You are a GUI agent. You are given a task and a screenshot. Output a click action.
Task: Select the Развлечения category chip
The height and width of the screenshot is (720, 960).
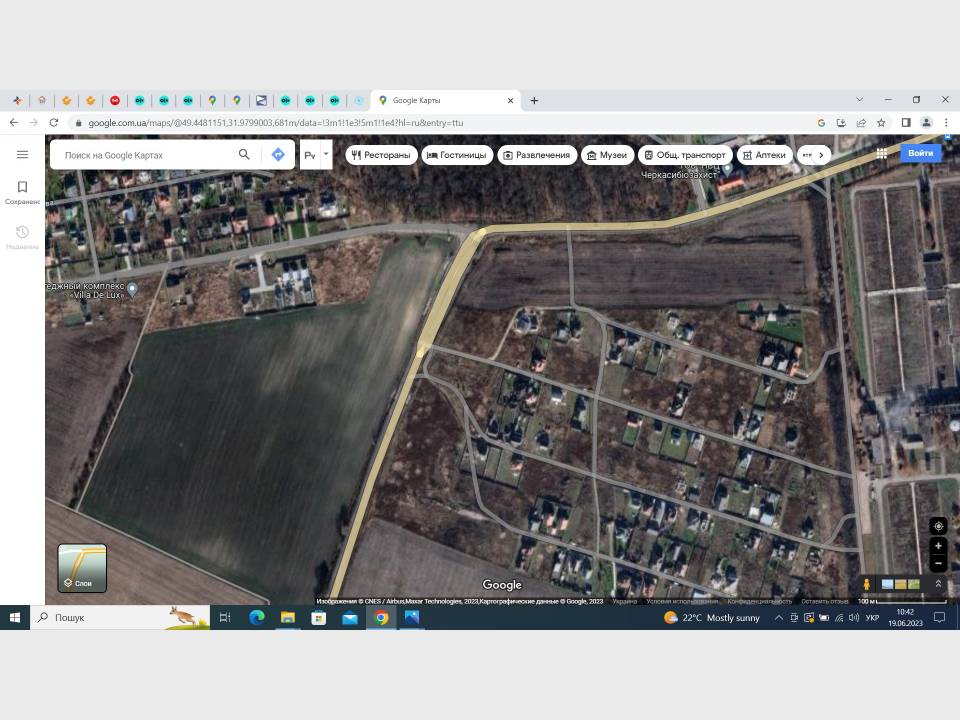pos(537,155)
